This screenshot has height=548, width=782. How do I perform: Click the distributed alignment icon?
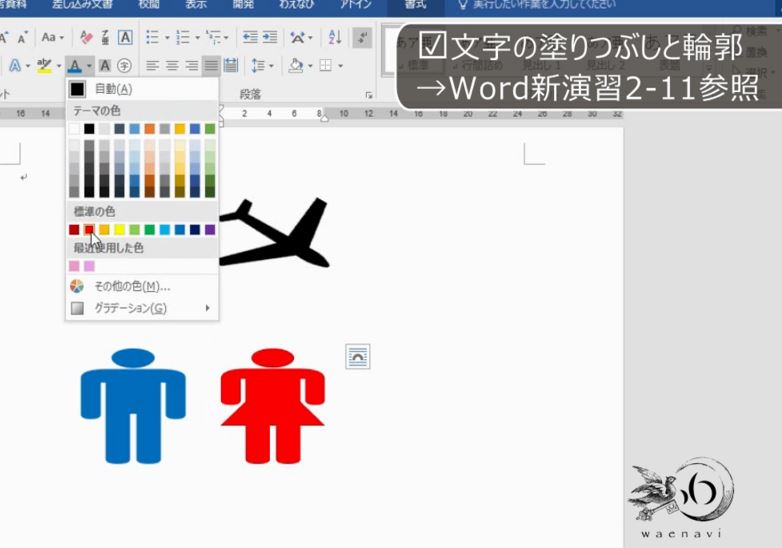230,65
